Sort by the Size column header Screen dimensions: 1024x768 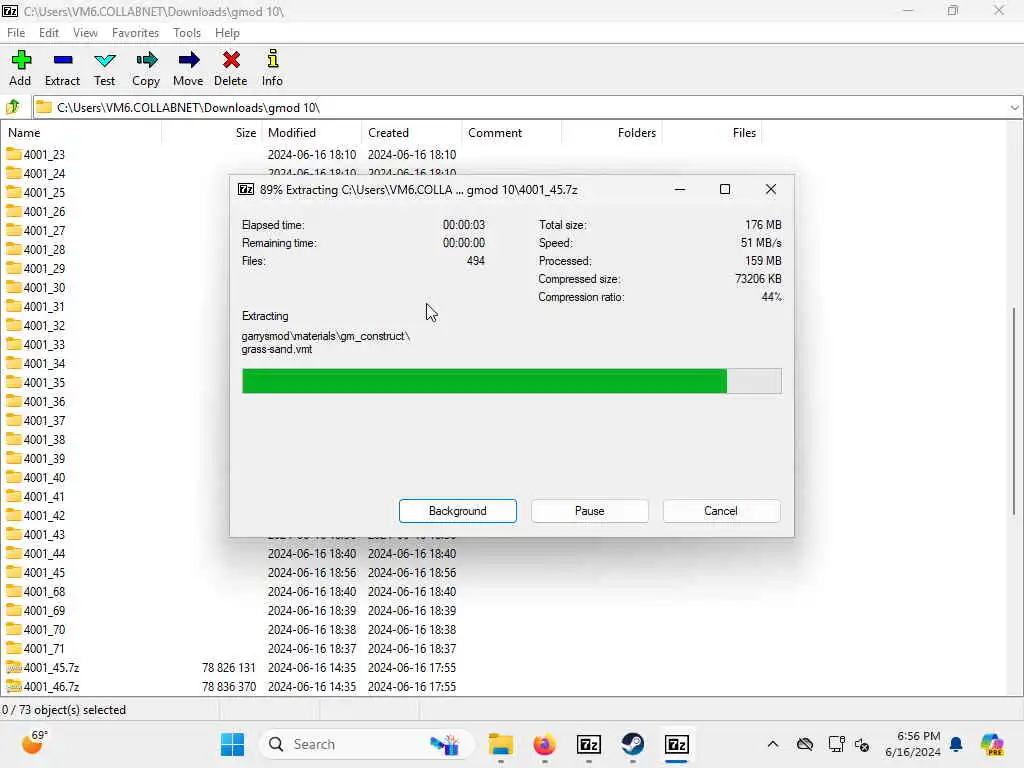pyautogui.click(x=212, y=133)
